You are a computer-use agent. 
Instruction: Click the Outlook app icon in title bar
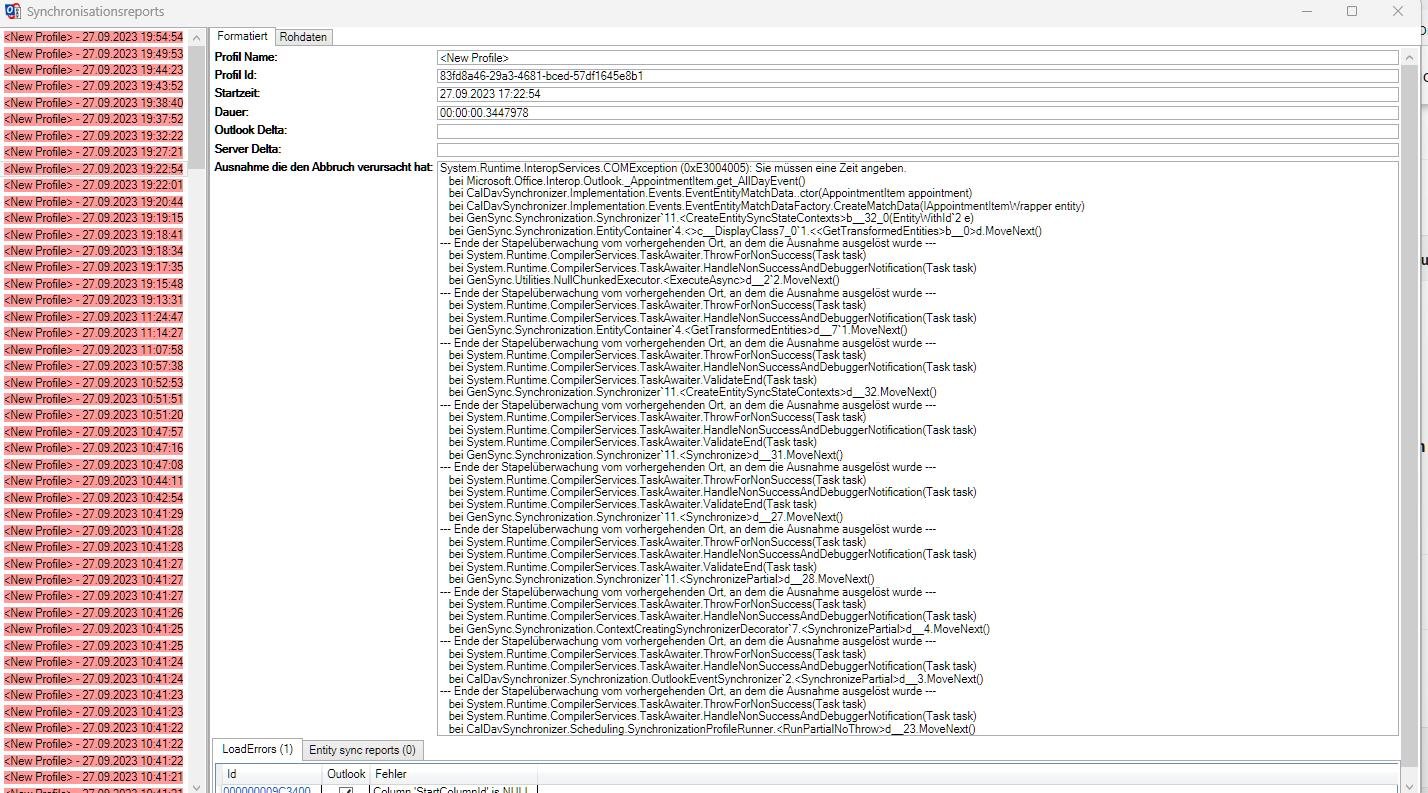pyautogui.click(x=13, y=11)
